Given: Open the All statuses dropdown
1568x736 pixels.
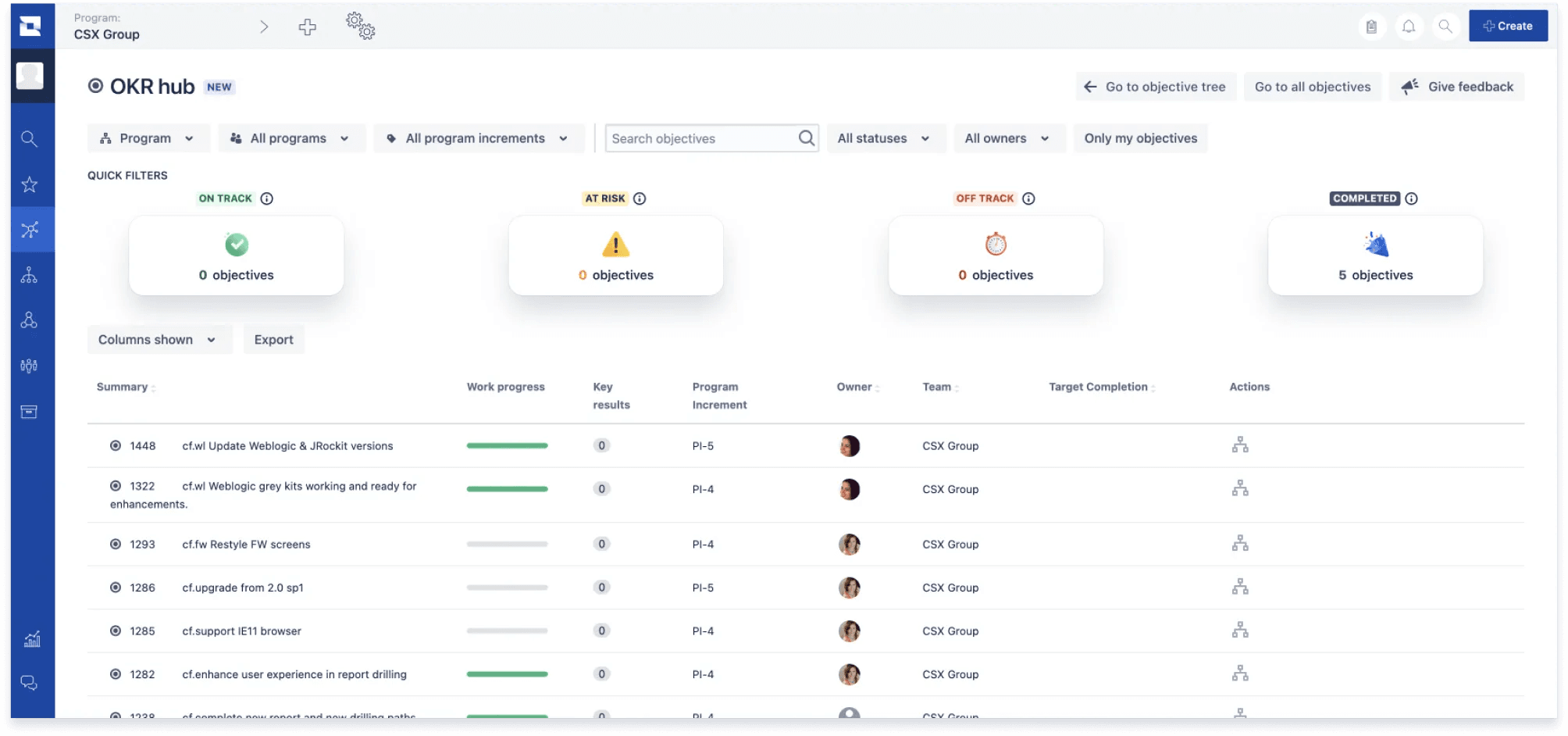Looking at the screenshot, I should [886, 138].
